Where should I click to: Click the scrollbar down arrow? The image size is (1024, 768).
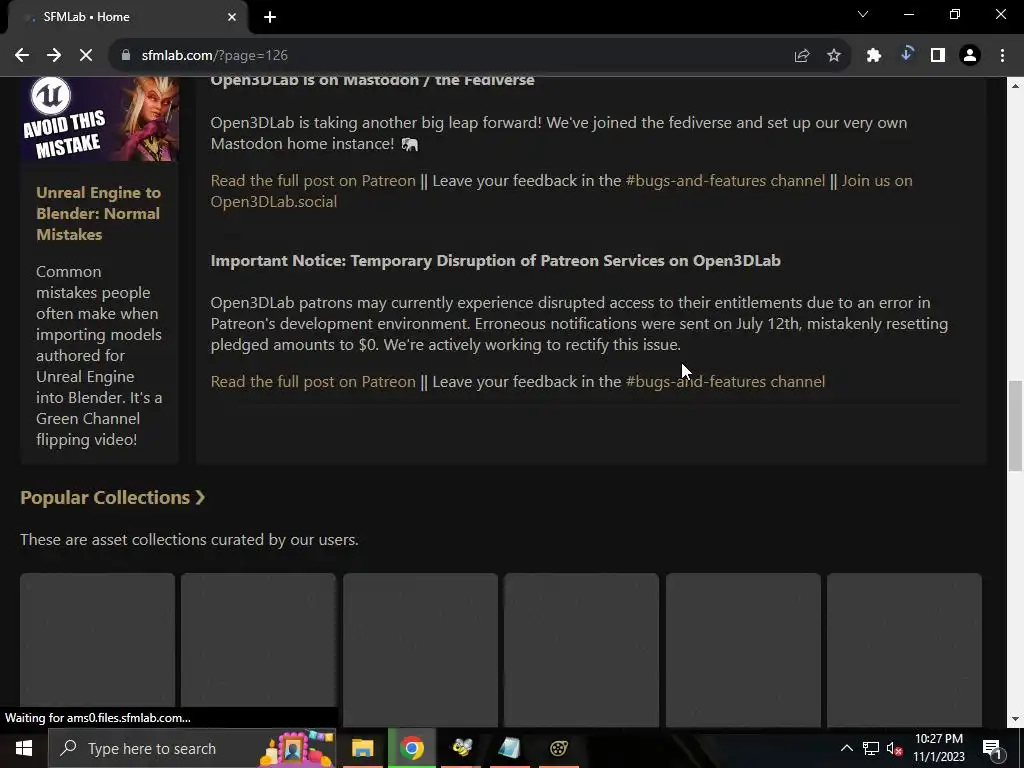1016,719
